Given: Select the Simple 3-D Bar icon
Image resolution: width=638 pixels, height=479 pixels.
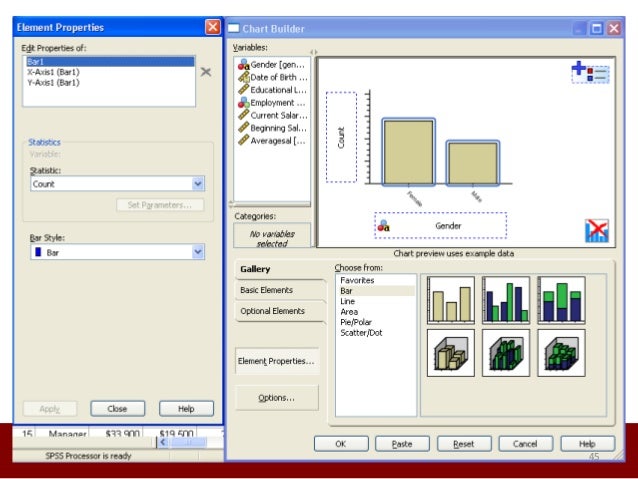Looking at the screenshot, I should pyautogui.click(x=450, y=352).
